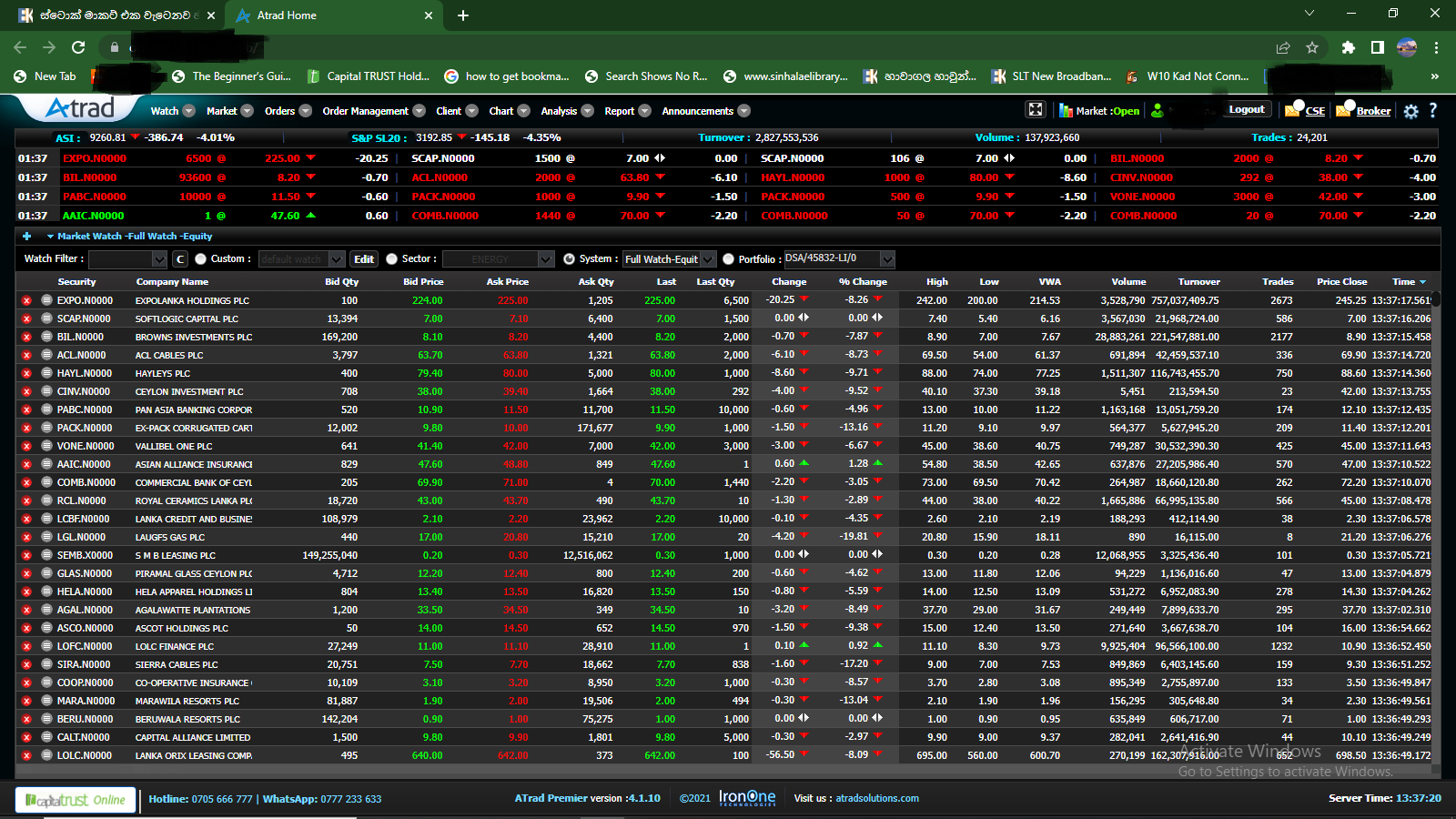Open browser extensions puzzle icon

(x=1349, y=47)
